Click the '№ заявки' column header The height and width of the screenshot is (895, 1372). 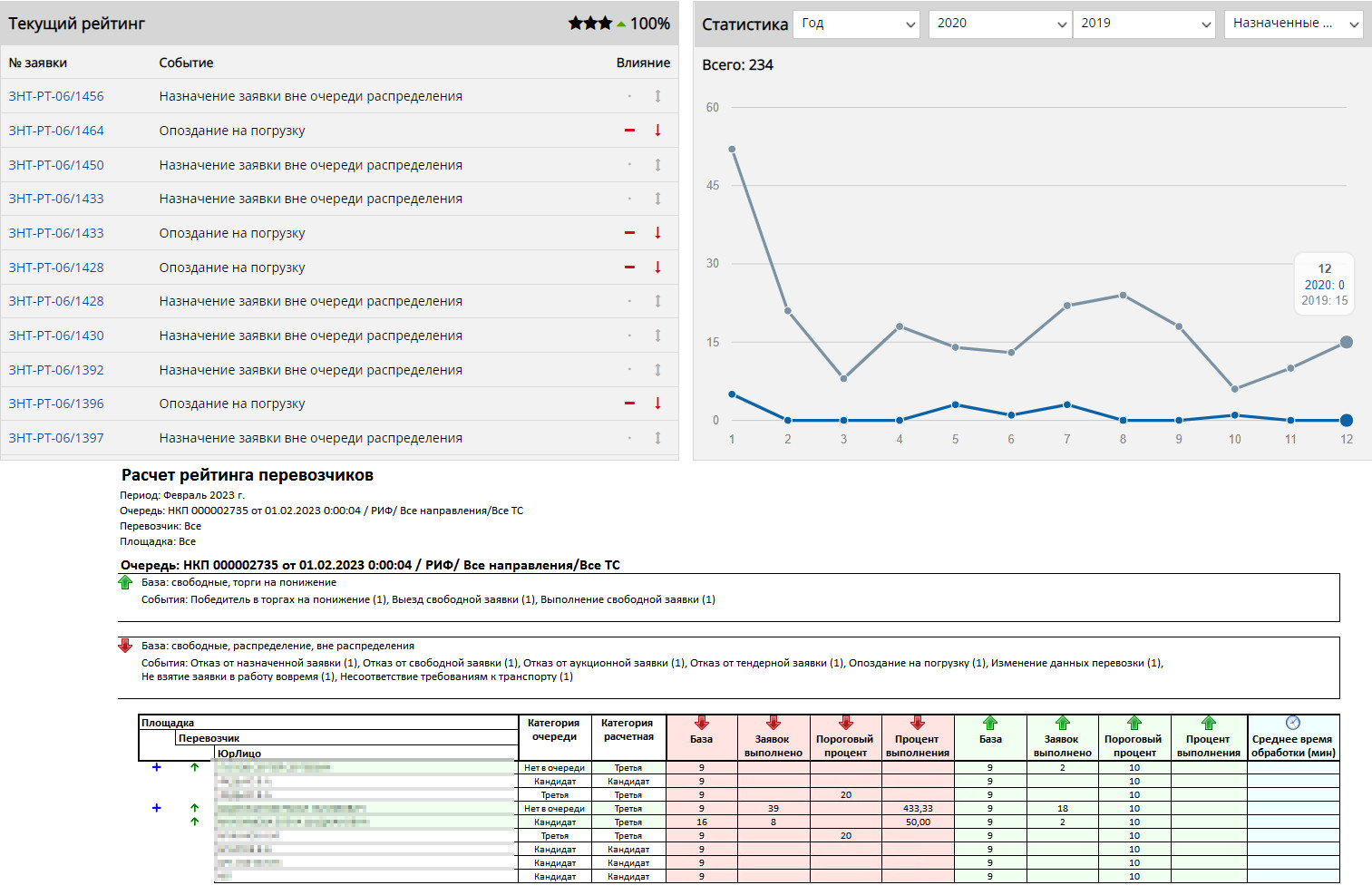(x=38, y=63)
